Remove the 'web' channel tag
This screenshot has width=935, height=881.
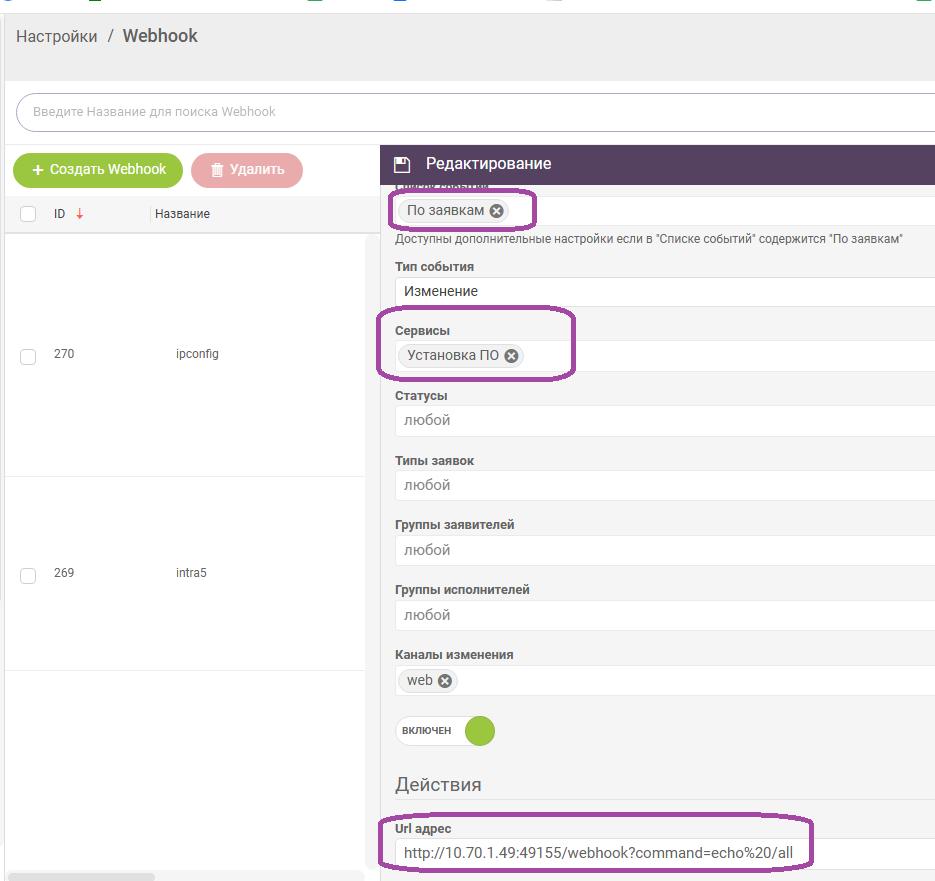(445, 681)
